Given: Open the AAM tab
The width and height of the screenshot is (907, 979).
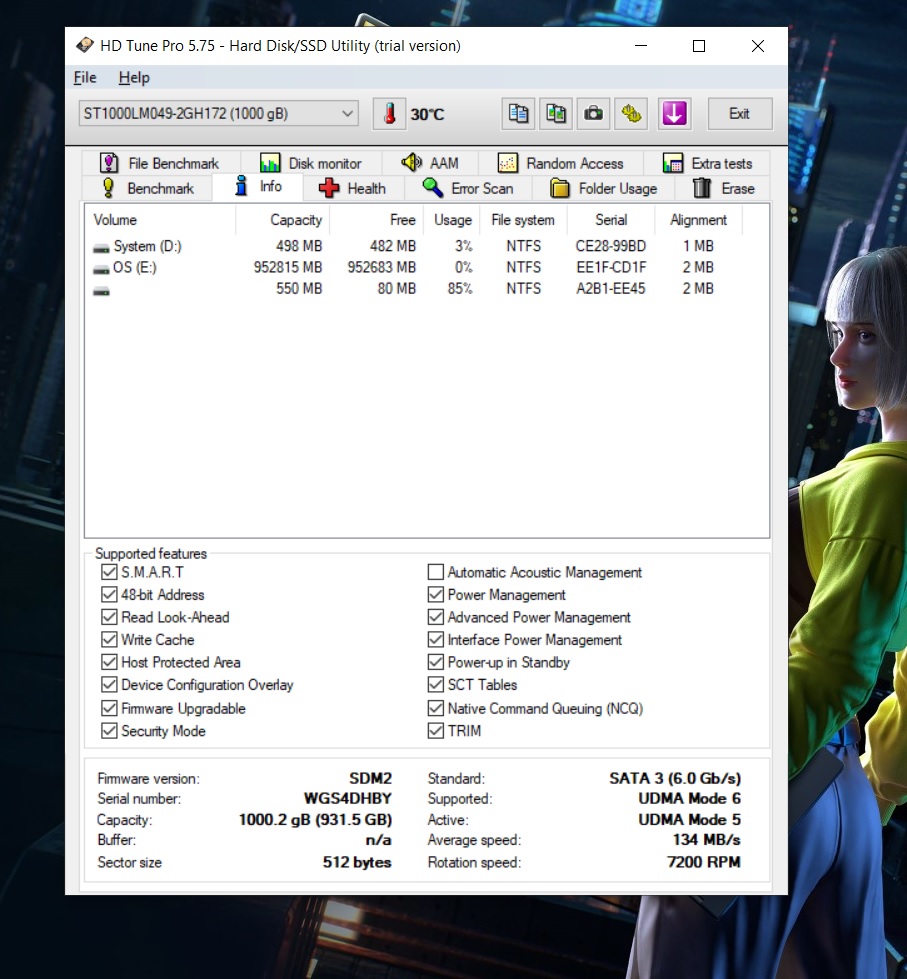Looking at the screenshot, I should click(430, 164).
